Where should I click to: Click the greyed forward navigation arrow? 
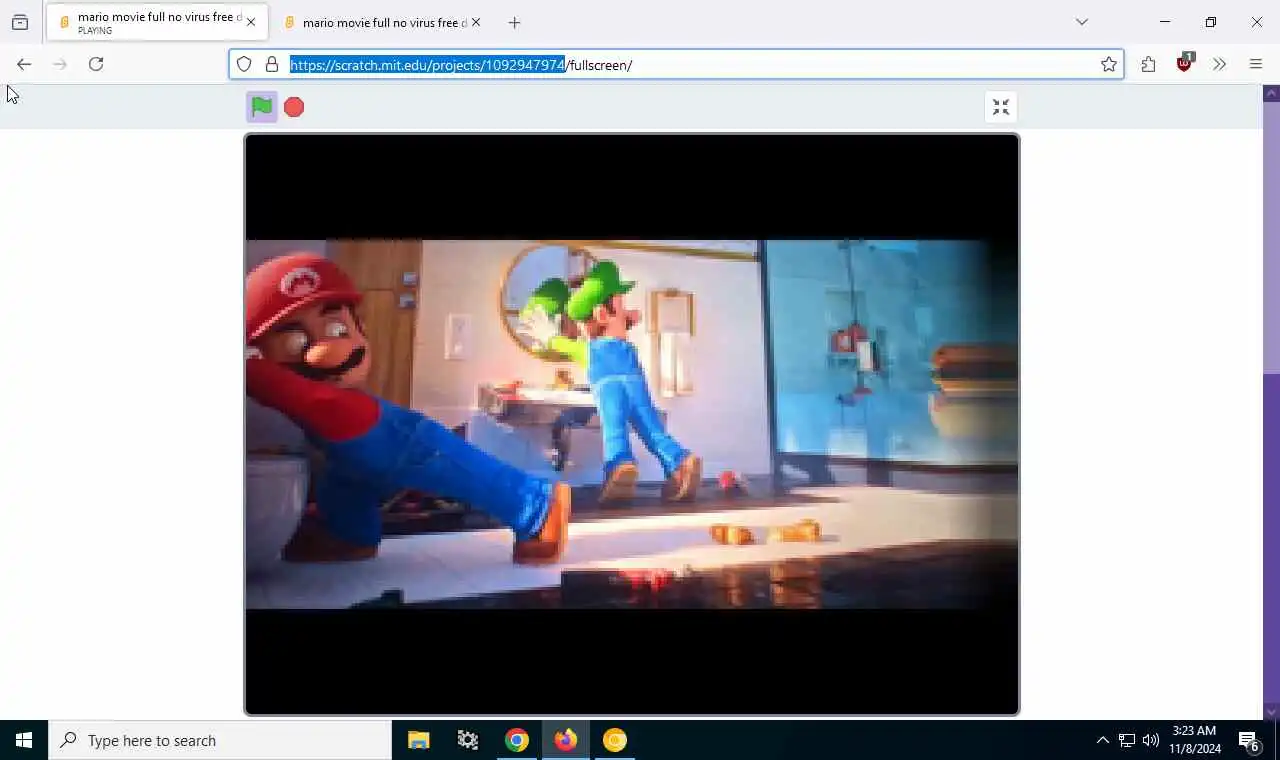click(x=60, y=64)
